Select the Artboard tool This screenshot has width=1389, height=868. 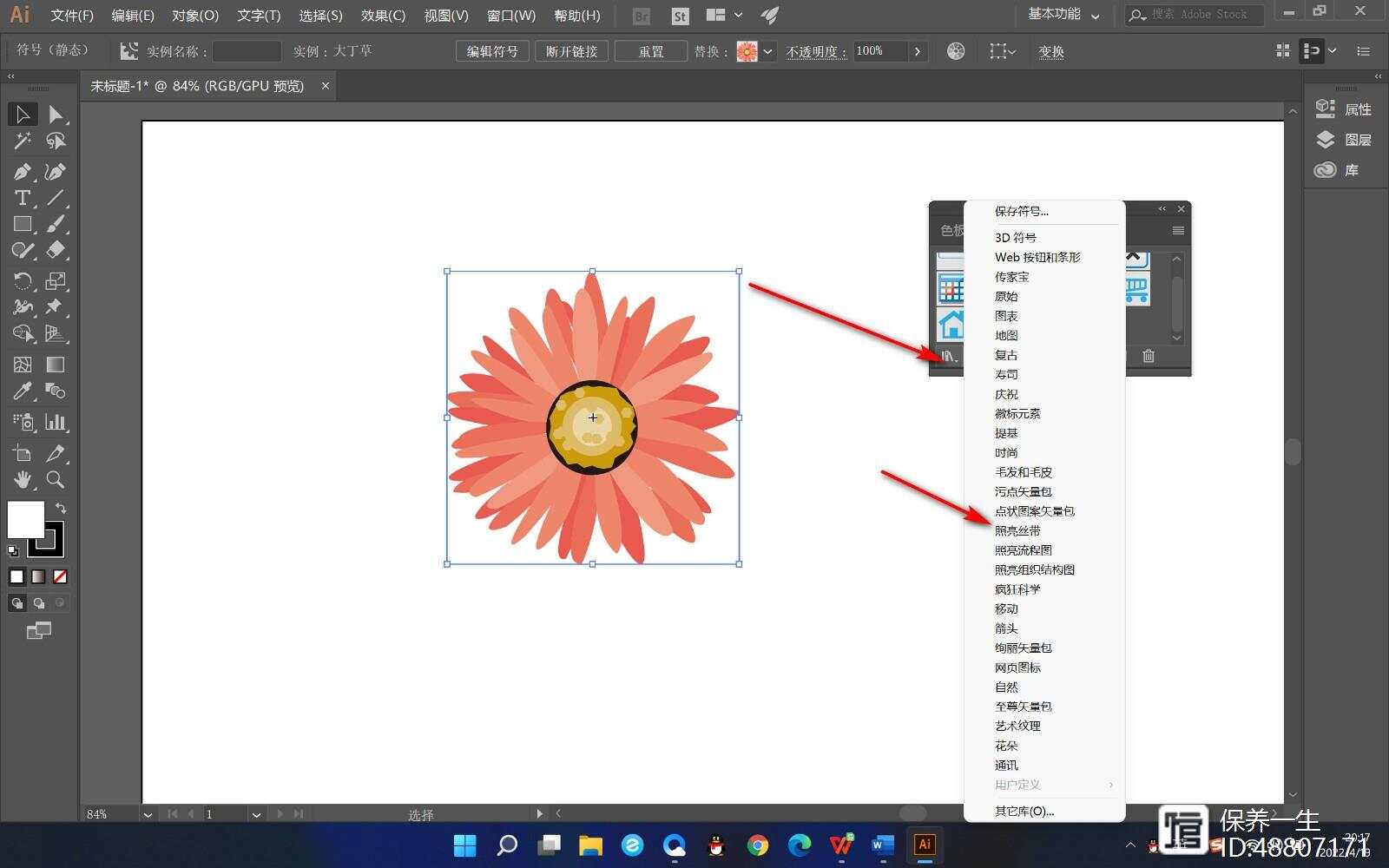[x=23, y=453]
